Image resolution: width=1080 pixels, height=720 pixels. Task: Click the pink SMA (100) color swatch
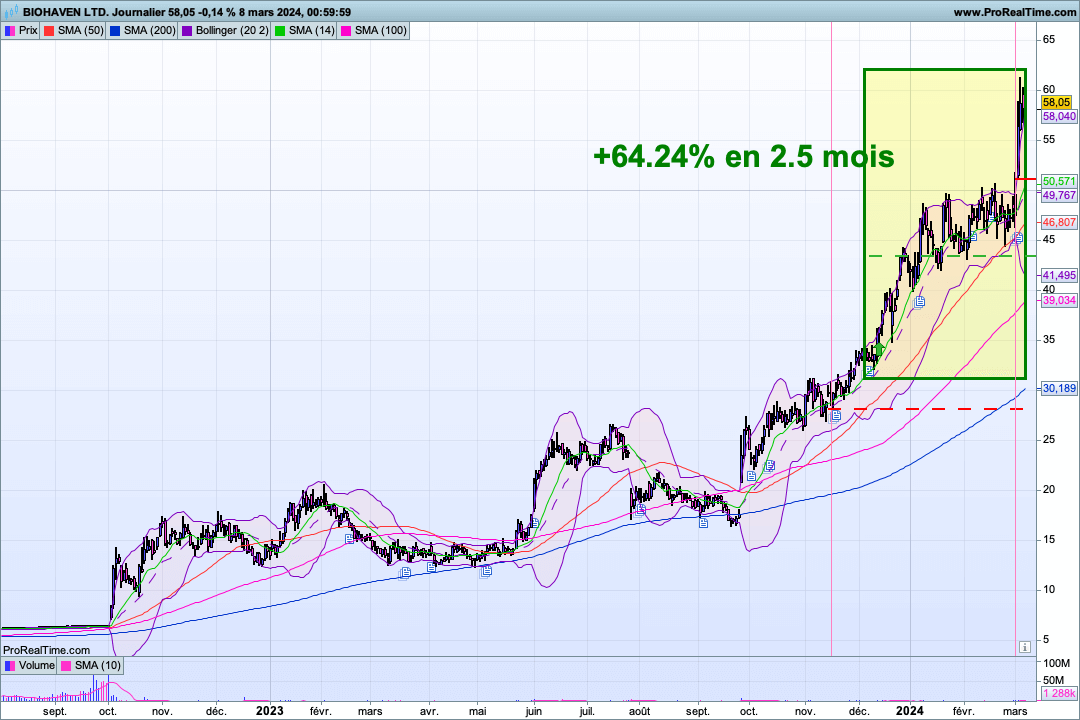346,30
